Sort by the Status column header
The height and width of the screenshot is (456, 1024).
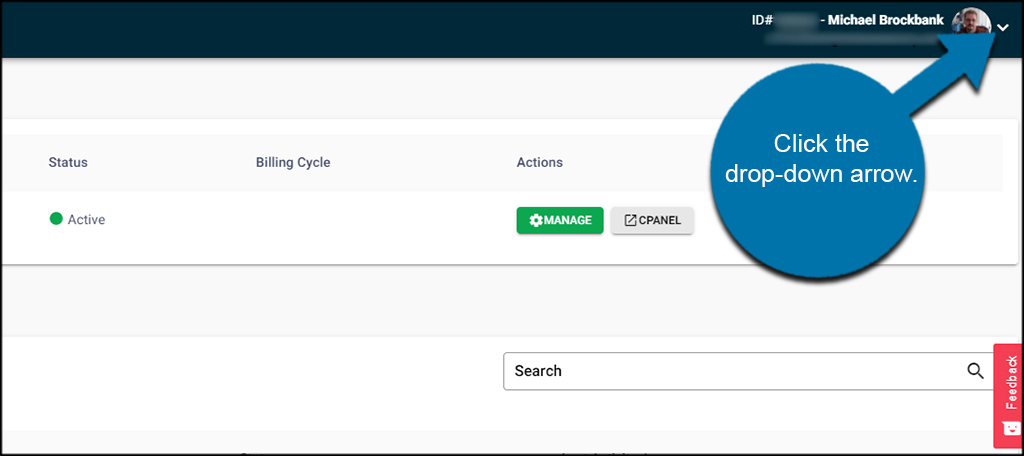(68, 162)
